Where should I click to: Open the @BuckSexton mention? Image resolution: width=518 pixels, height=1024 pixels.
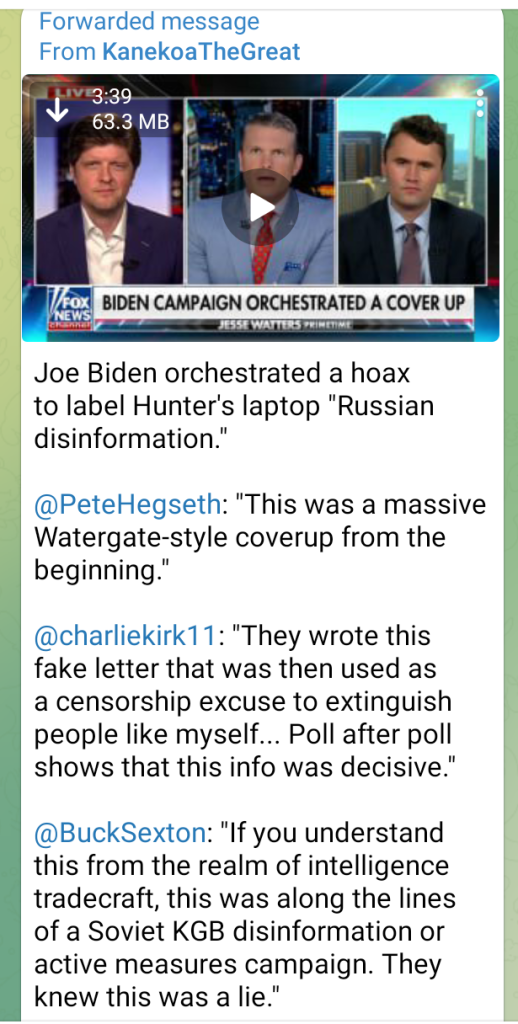120,832
